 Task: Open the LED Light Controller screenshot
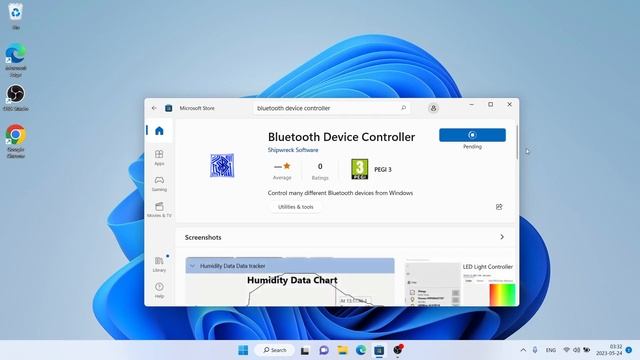(x=460, y=282)
